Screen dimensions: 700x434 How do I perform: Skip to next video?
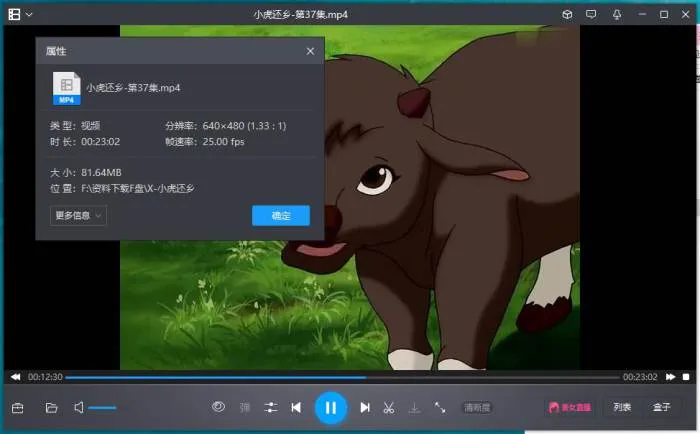pyautogui.click(x=365, y=408)
